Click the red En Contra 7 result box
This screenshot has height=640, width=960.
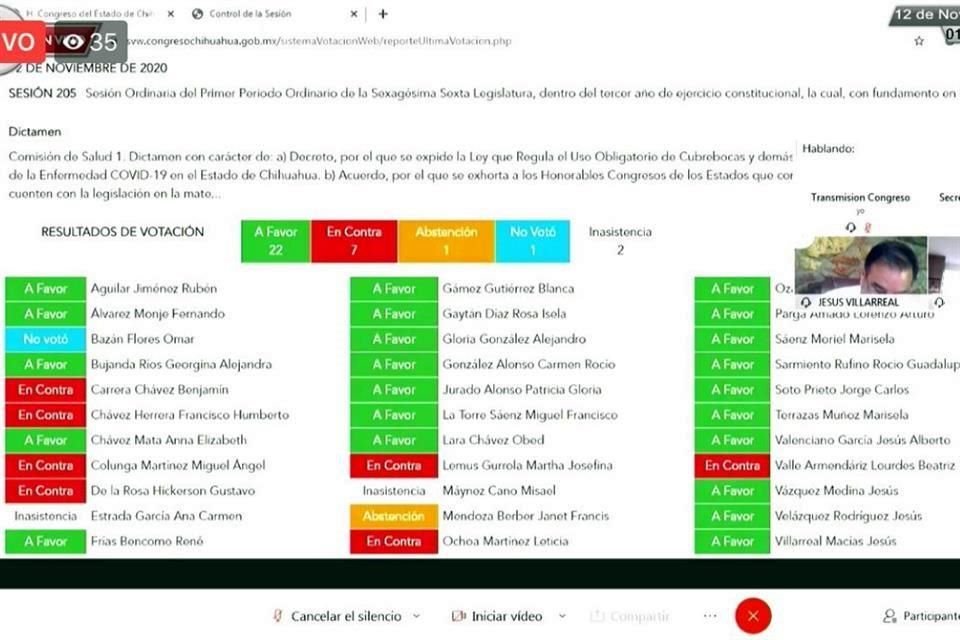(353, 241)
